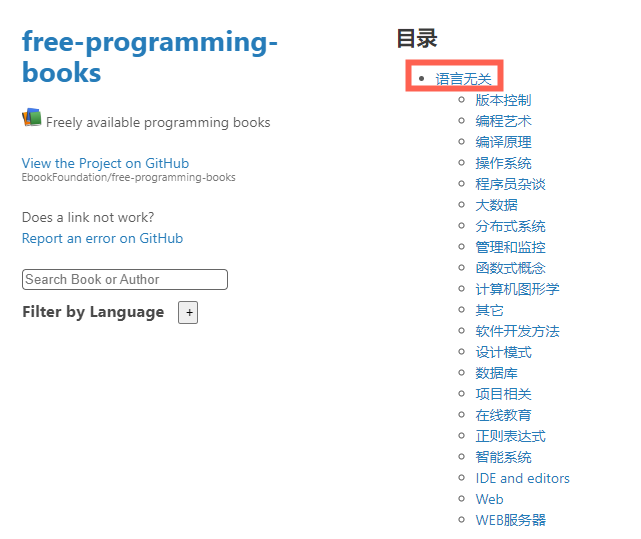641x539 pixels.
Task: Go to the 版本控制 section
Action: coord(503,100)
